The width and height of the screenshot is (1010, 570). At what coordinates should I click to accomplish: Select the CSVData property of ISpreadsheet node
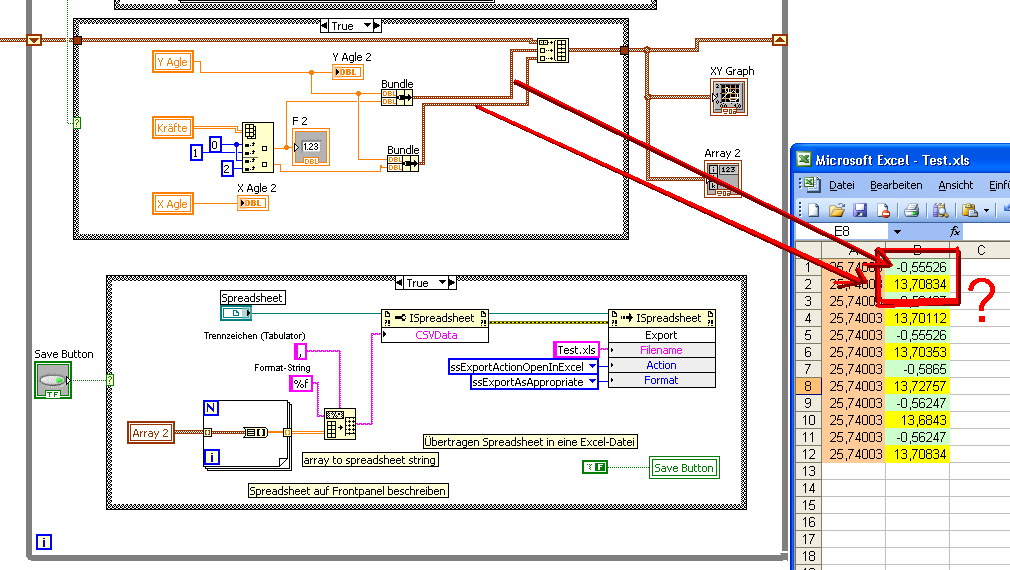[435, 335]
